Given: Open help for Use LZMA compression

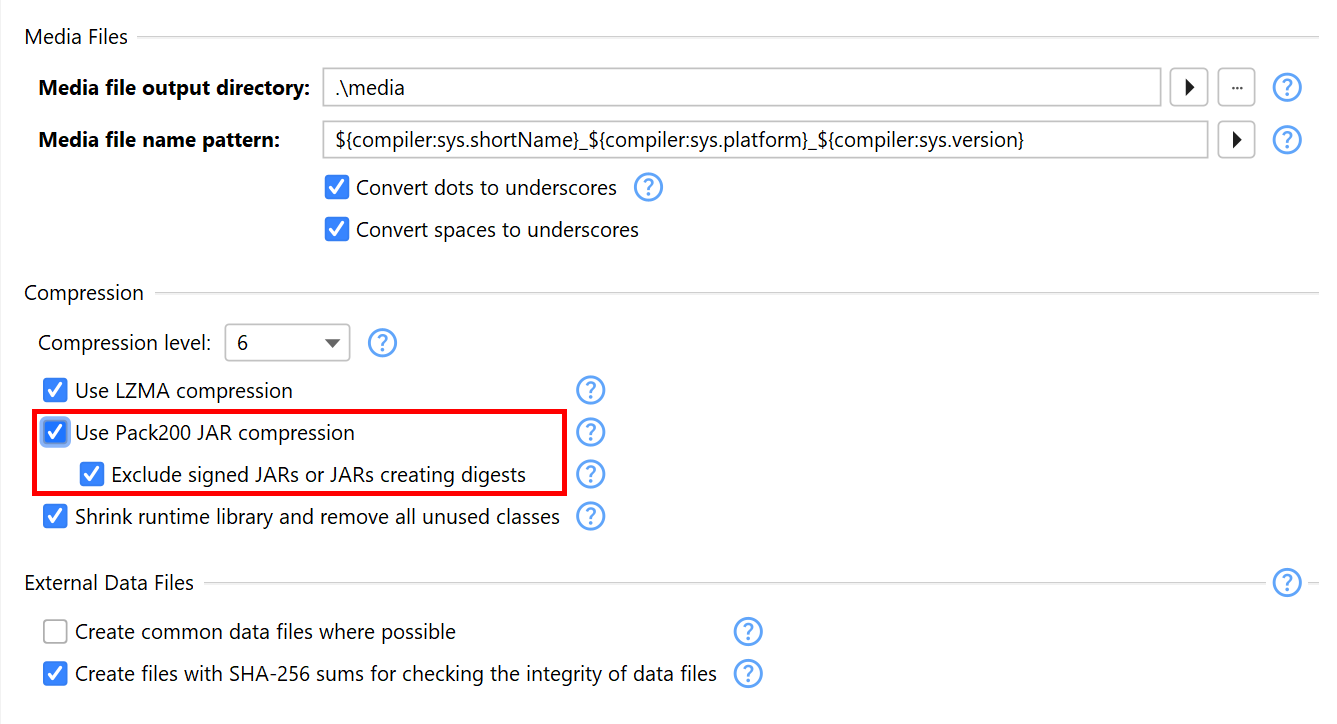Looking at the screenshot, I should point(591,390).
